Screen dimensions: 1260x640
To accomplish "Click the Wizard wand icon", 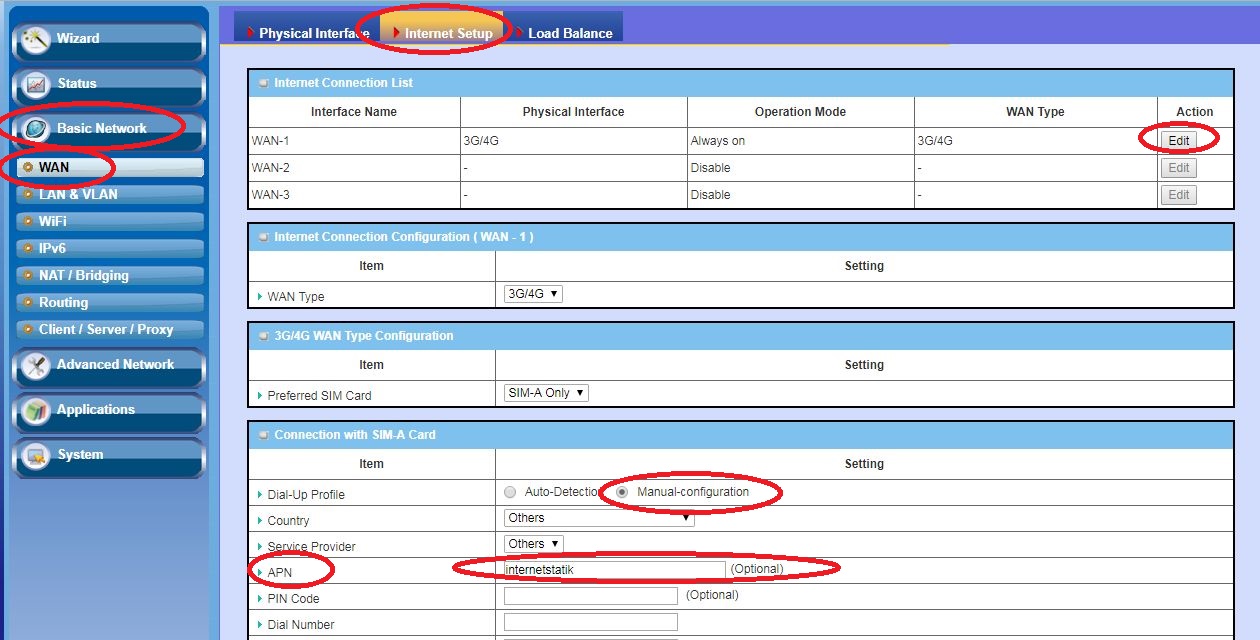I will point(36,39).
